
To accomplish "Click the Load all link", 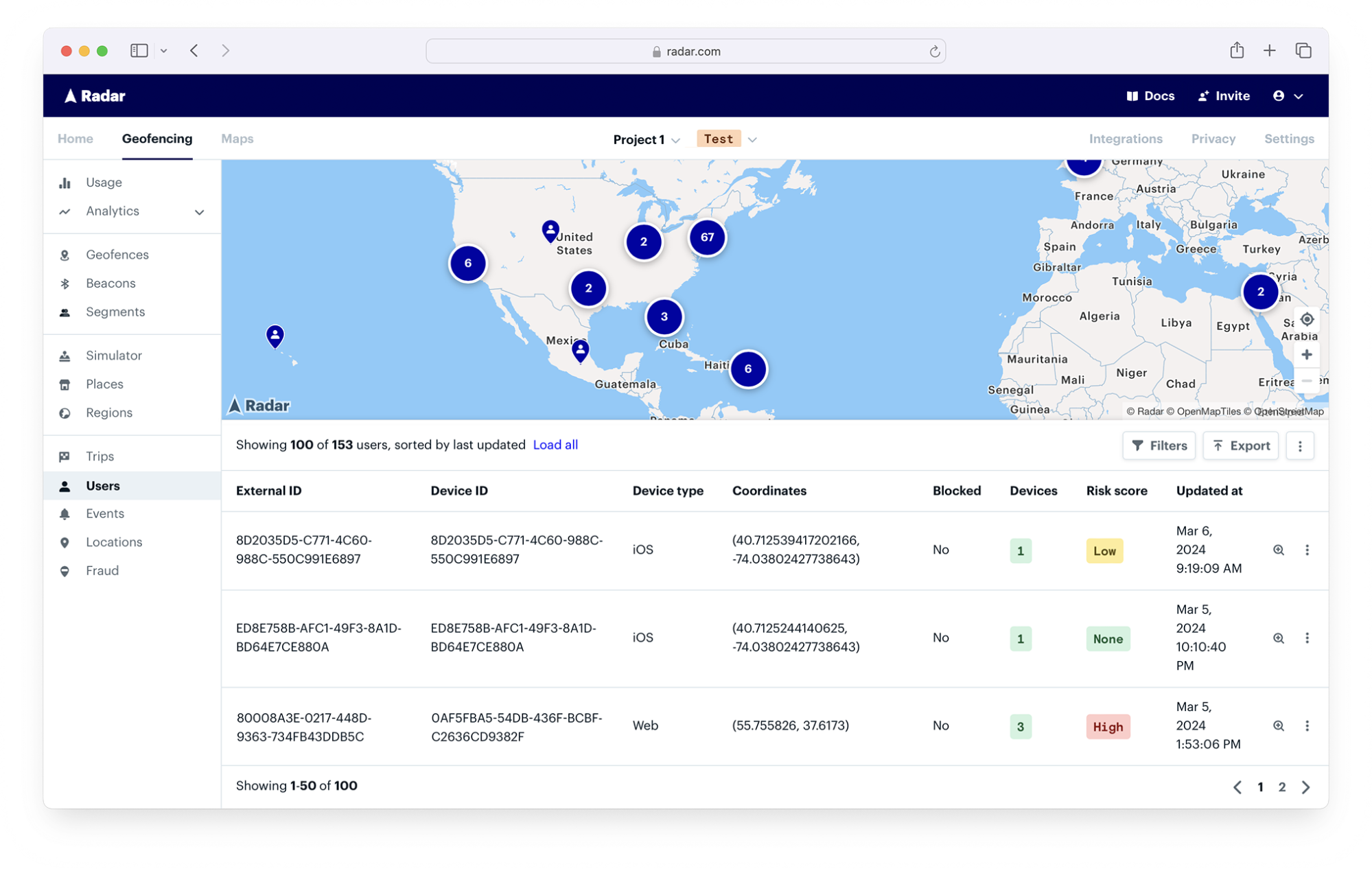I will (x=555, y=445).
